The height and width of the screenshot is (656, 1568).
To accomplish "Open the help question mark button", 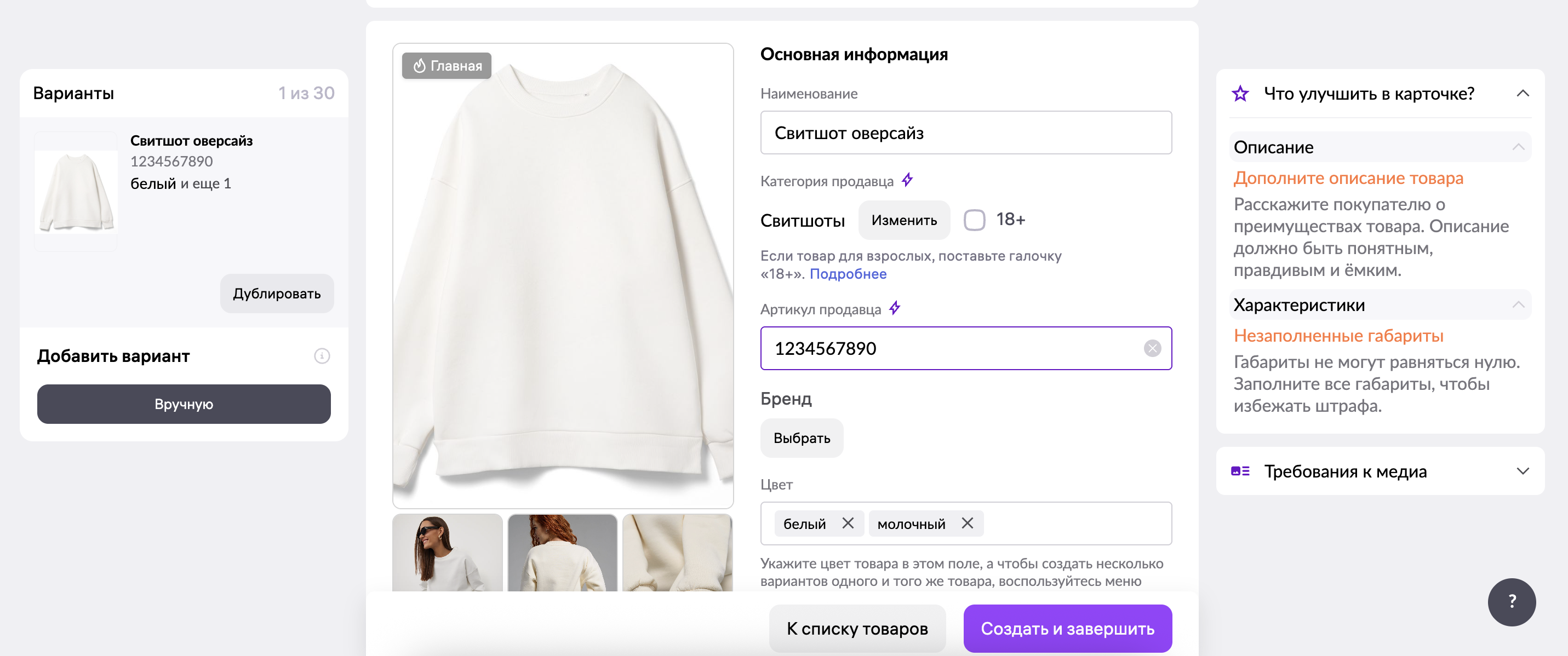I will click(x=1511, y=602).
